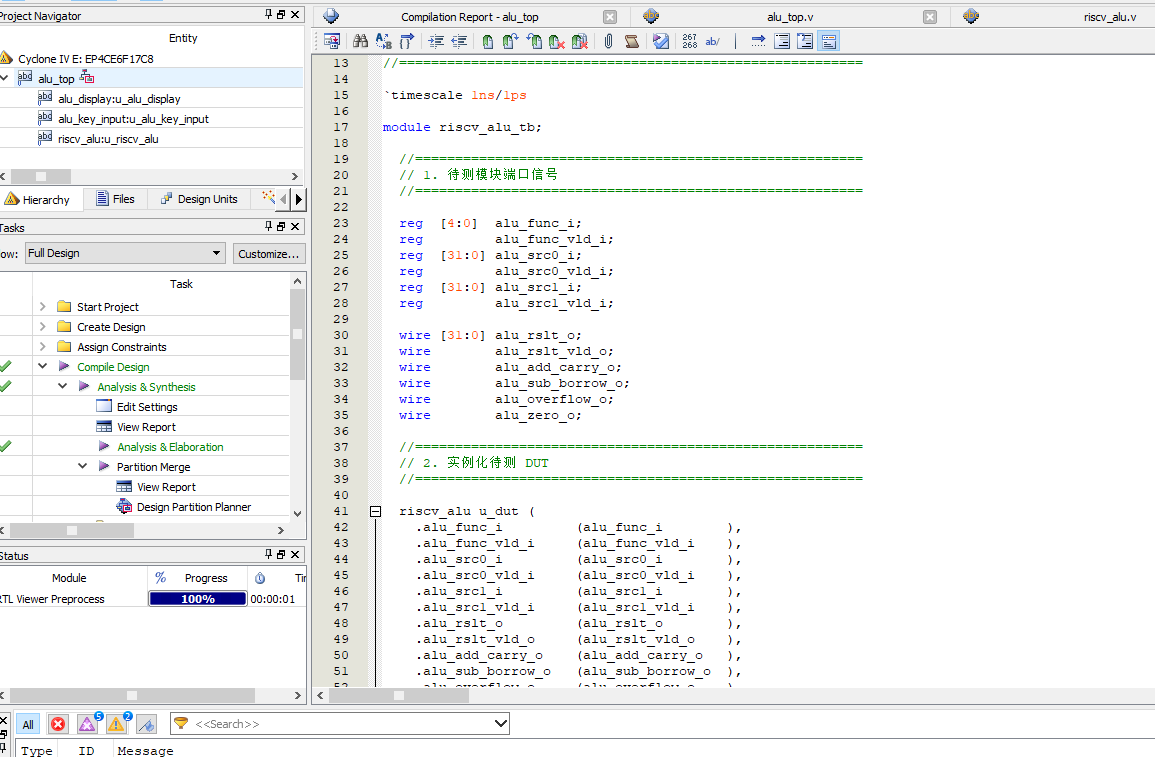Click the 100% progress bar in Status

pyautogui.click(x=197, y=599)
